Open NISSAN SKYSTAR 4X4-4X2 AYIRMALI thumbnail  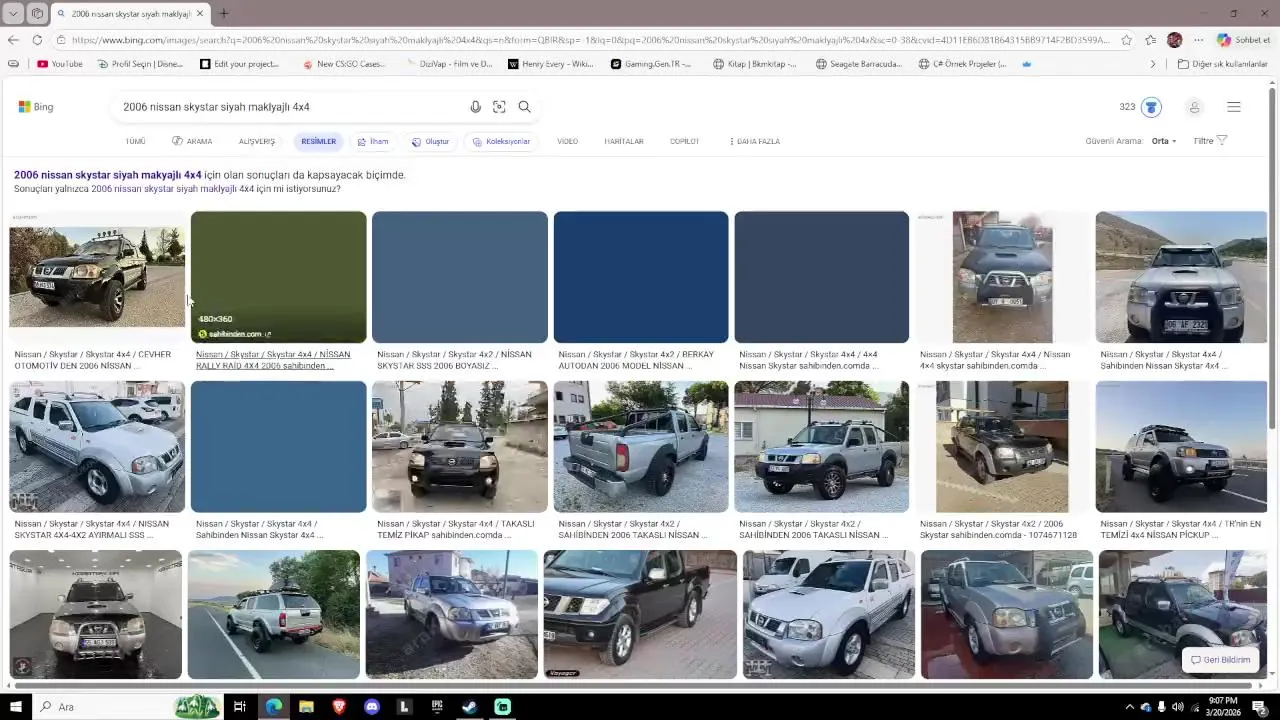tap(97, 447)
